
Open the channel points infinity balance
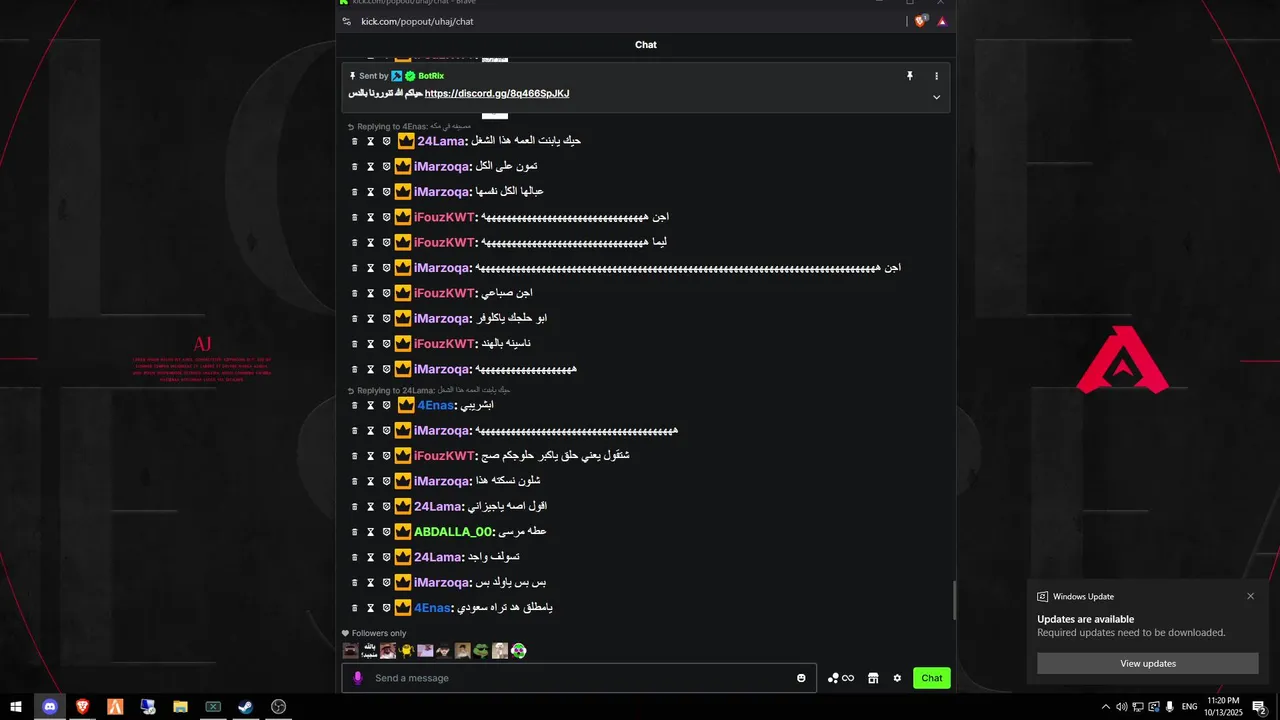pos(841,678)
